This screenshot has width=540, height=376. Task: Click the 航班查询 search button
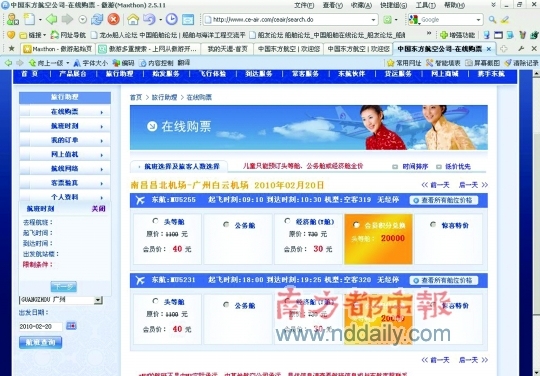[41, 342]
